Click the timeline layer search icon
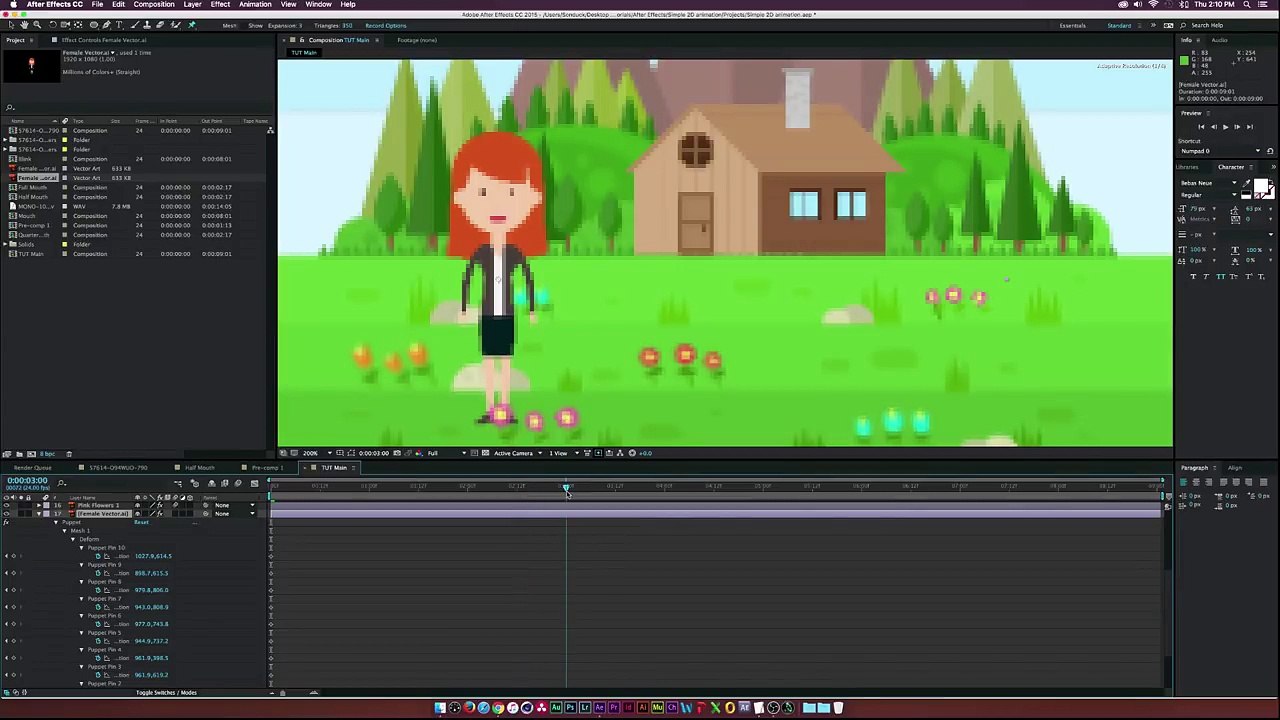The height and width of the screenshot is (720, 1280). (61, 484)
